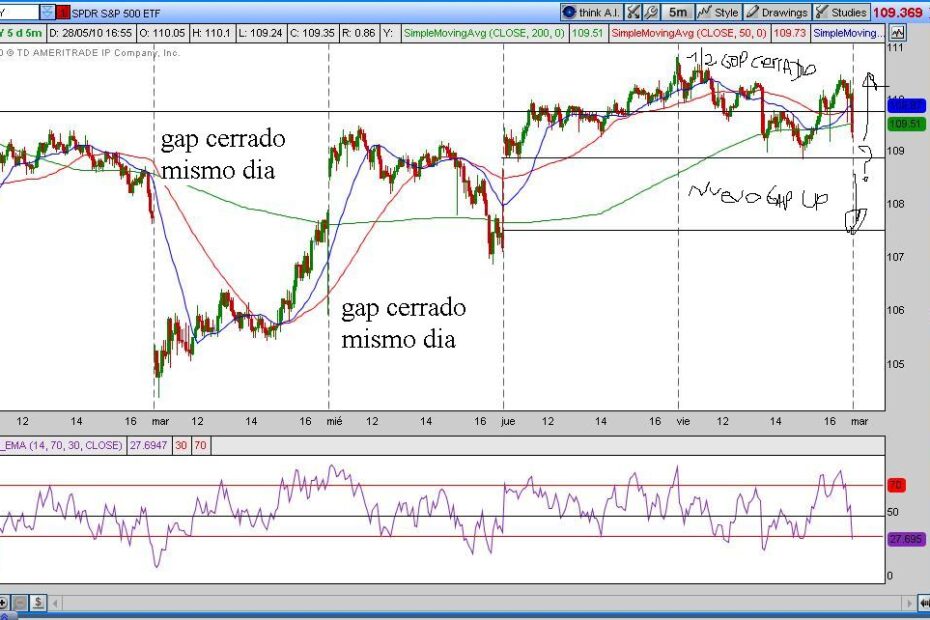Click the SPDR S&P 500 ETF title

pos(116,13)
